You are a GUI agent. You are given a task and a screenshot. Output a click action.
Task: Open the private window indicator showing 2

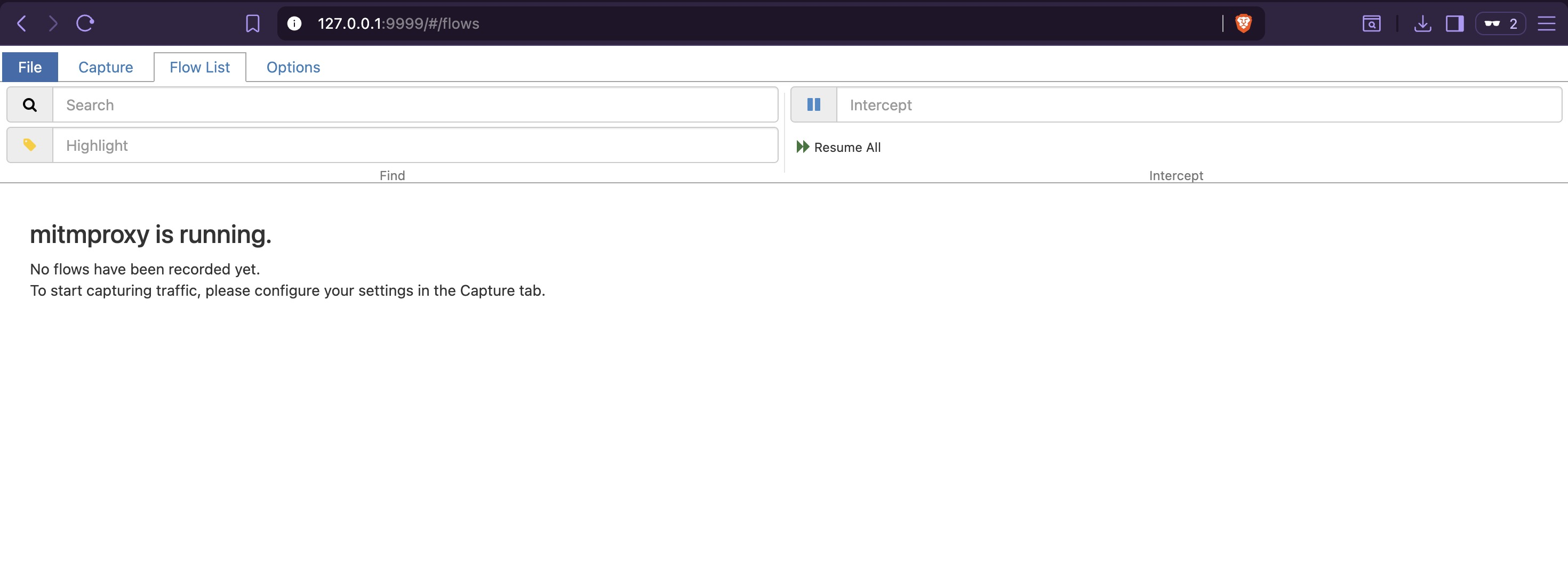(x=1500, y=24)
